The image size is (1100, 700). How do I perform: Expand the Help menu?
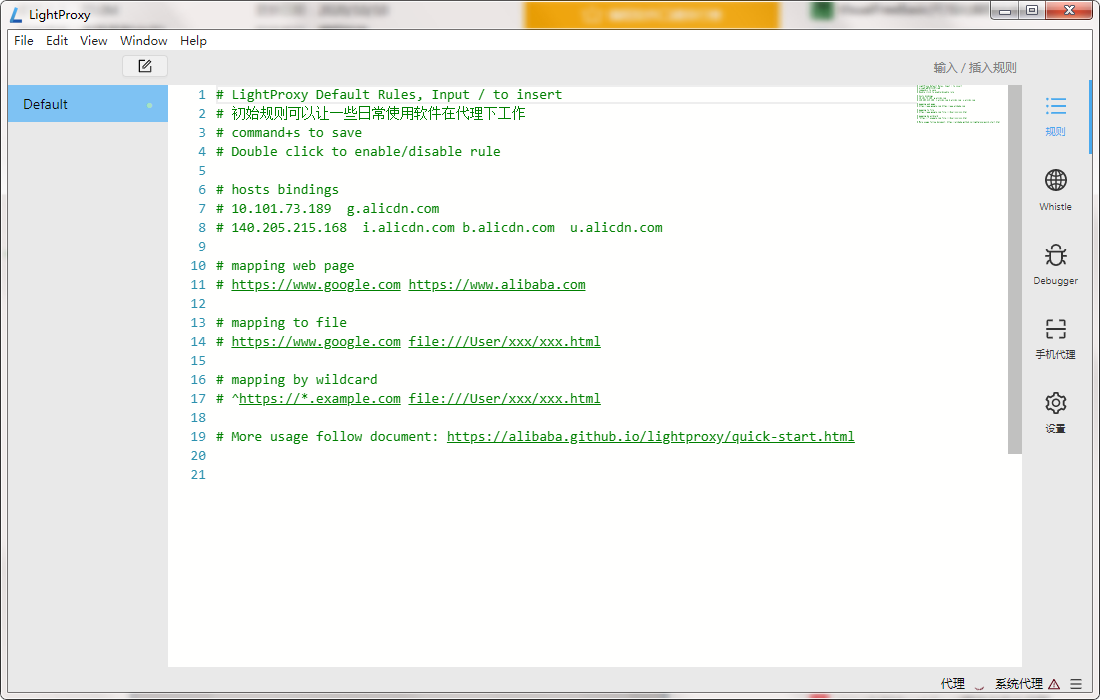tap(193, 41)
